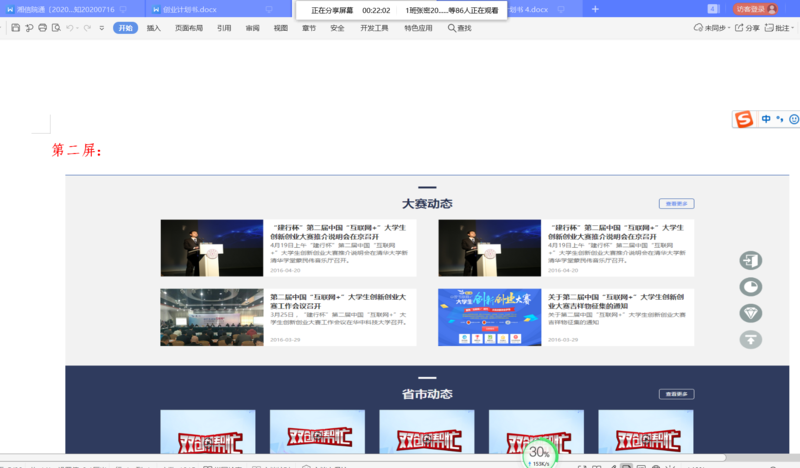Open the 批注 comments dropdown

779,28
